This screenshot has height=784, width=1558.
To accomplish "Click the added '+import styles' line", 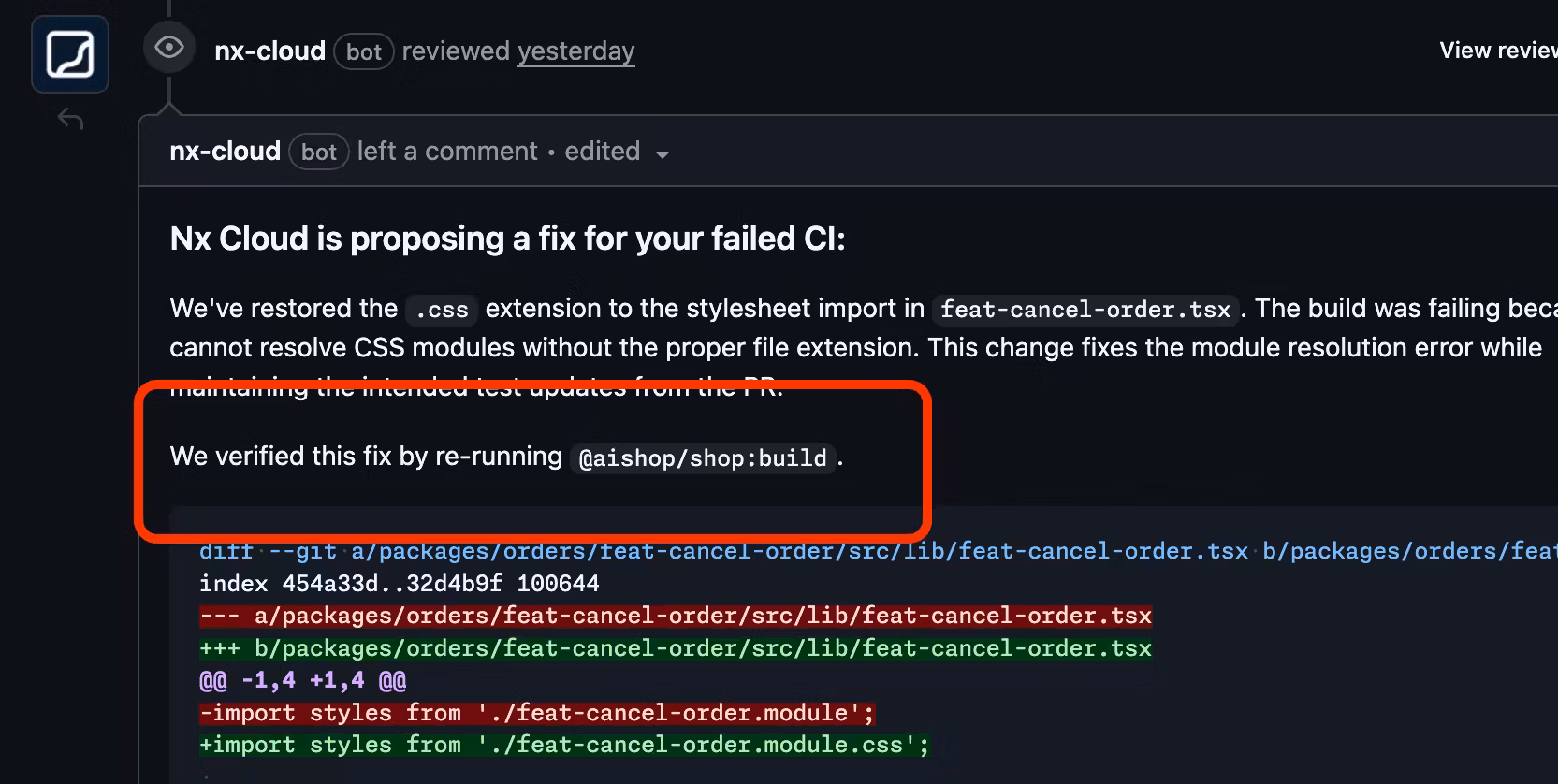I will (564, 745).
